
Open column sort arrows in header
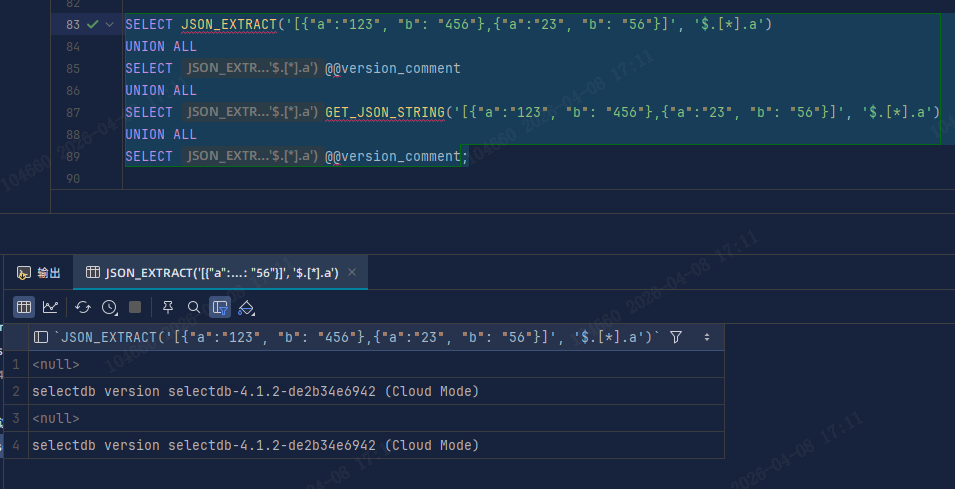coord(707,338)
